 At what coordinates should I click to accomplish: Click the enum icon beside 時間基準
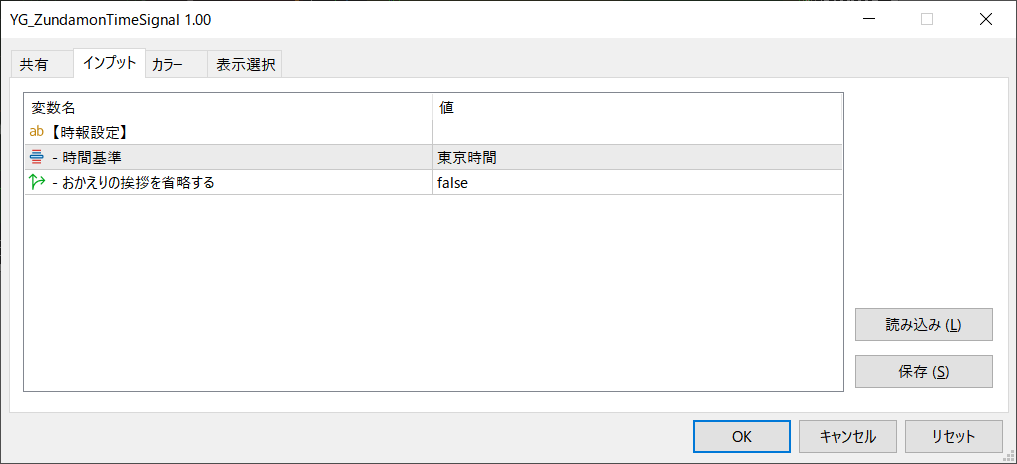coord(37,157)
